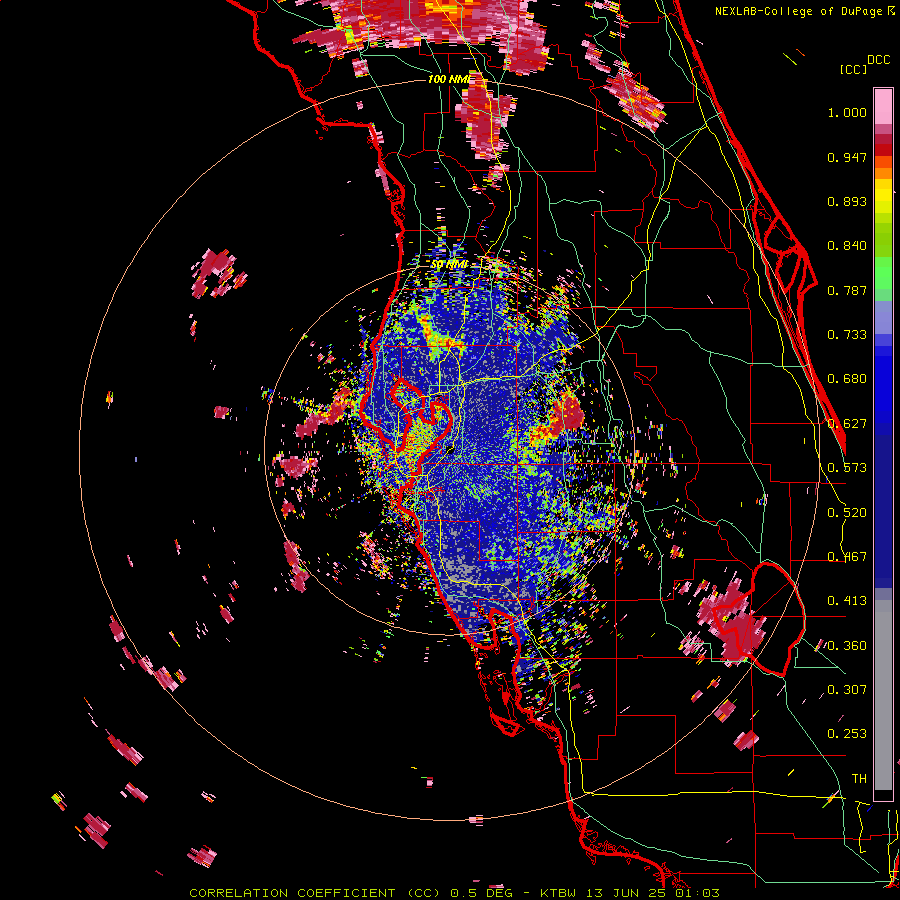Click the 0.413 scale value
Viewport: 900px width, 900px height.
(847, 601)
